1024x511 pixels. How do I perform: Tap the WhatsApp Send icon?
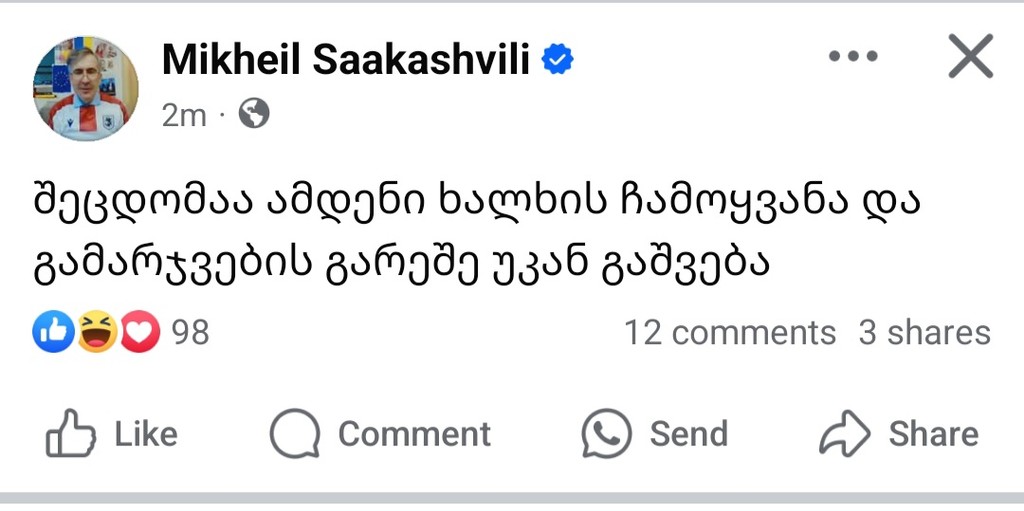coord(607,434)
